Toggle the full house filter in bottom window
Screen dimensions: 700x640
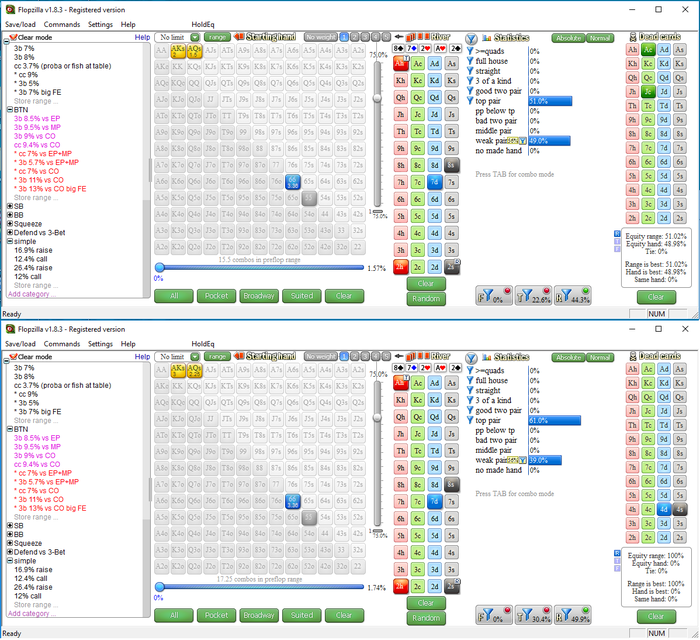(x=470, y=380)
